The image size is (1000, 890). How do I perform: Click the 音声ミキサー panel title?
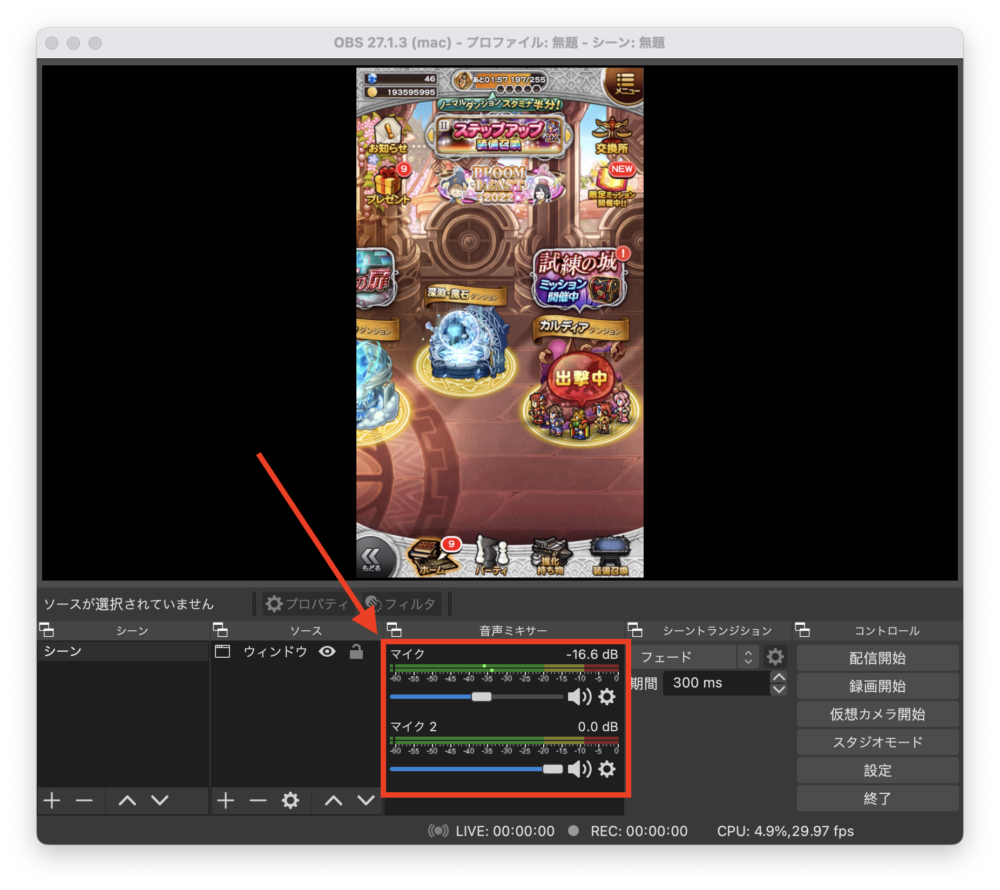(513, 631)
